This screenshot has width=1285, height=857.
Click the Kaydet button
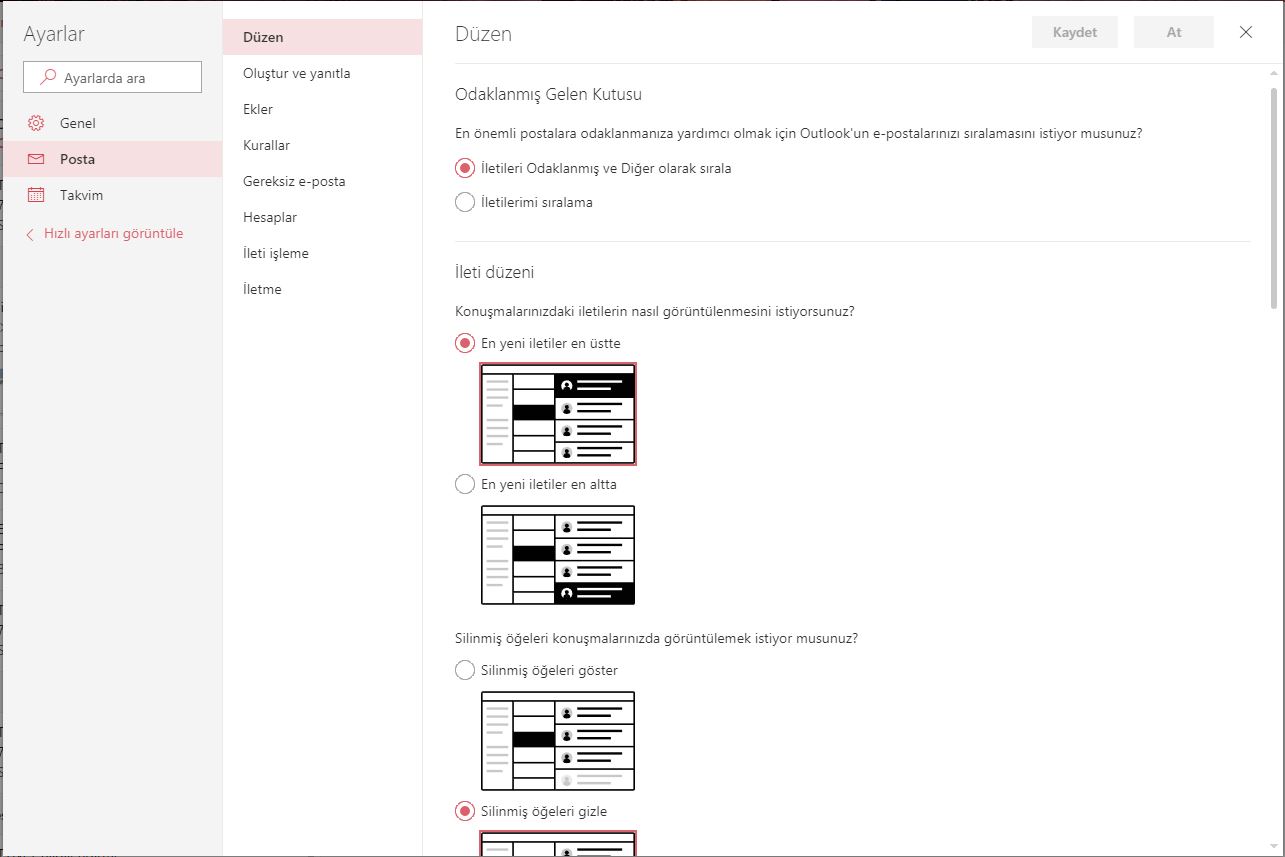tap(1075, 32)
